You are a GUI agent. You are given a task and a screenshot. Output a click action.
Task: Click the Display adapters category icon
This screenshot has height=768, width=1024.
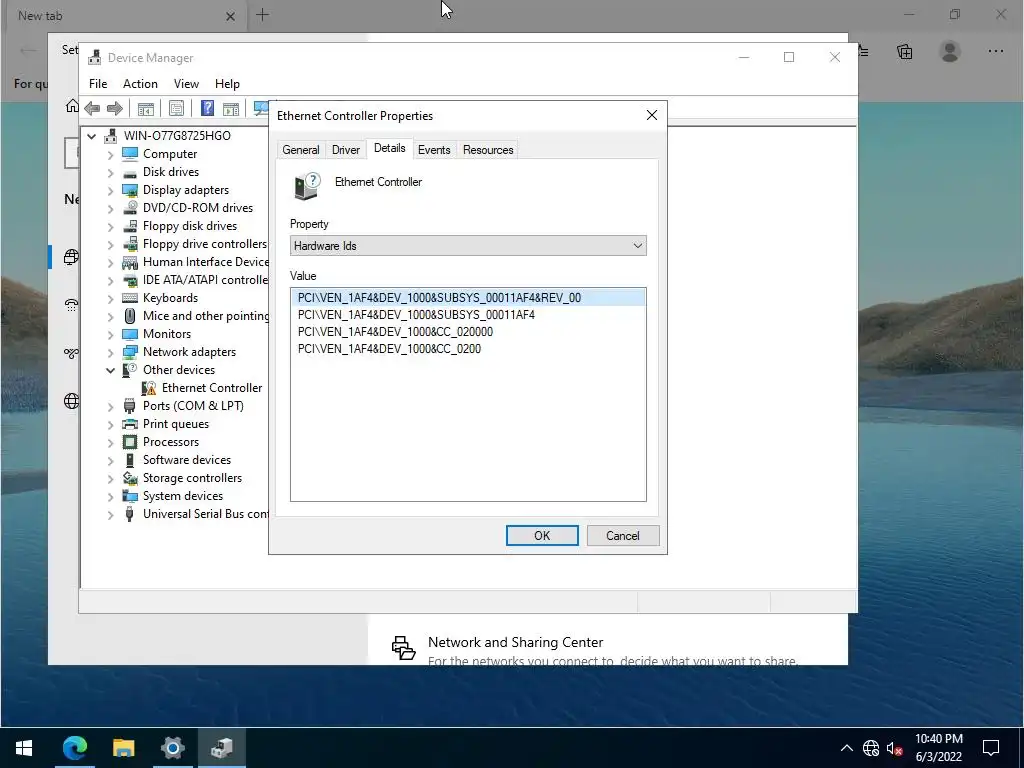click(130, 190)
